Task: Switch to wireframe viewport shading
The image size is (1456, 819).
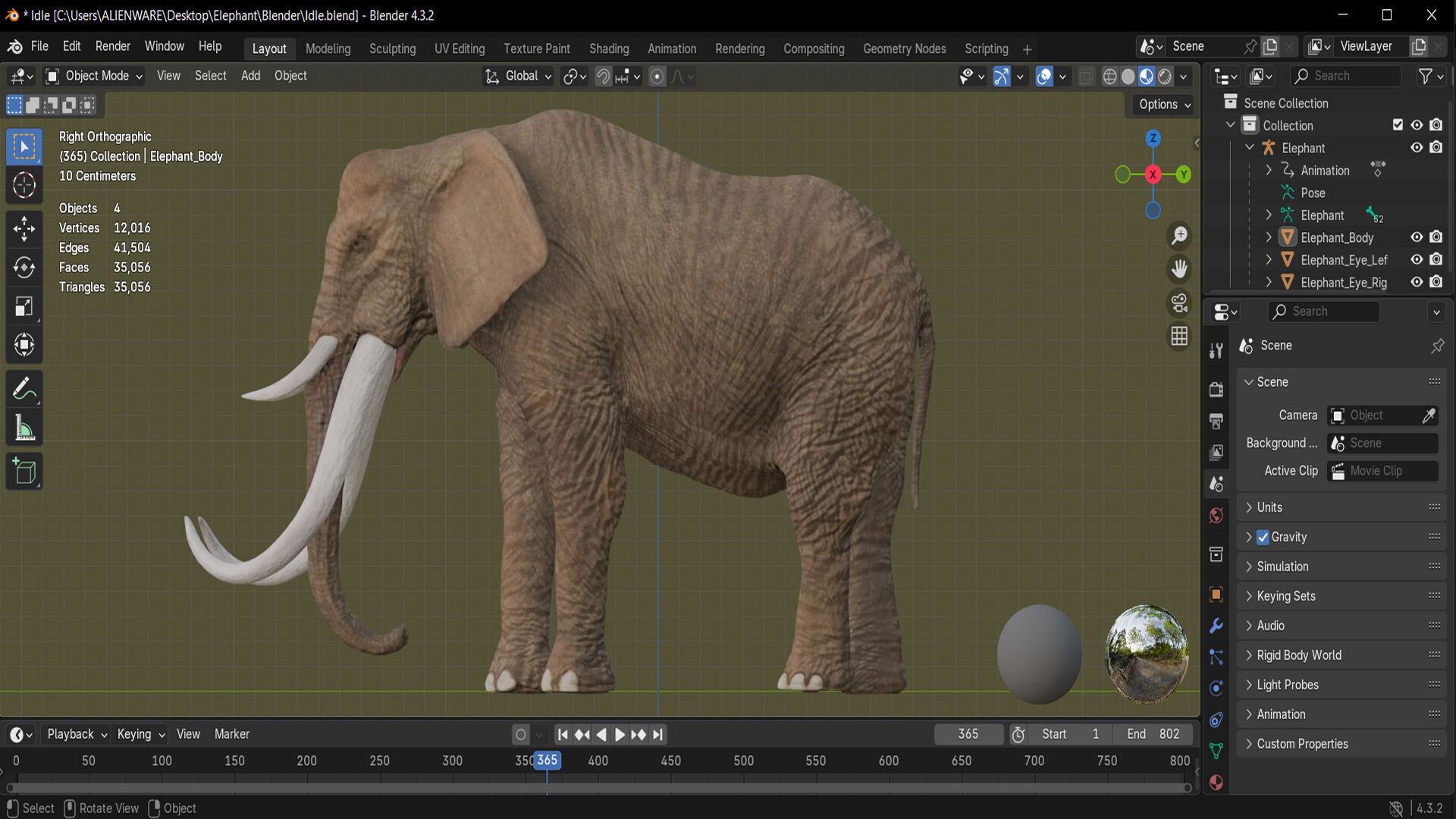Action: point(1110,77)
